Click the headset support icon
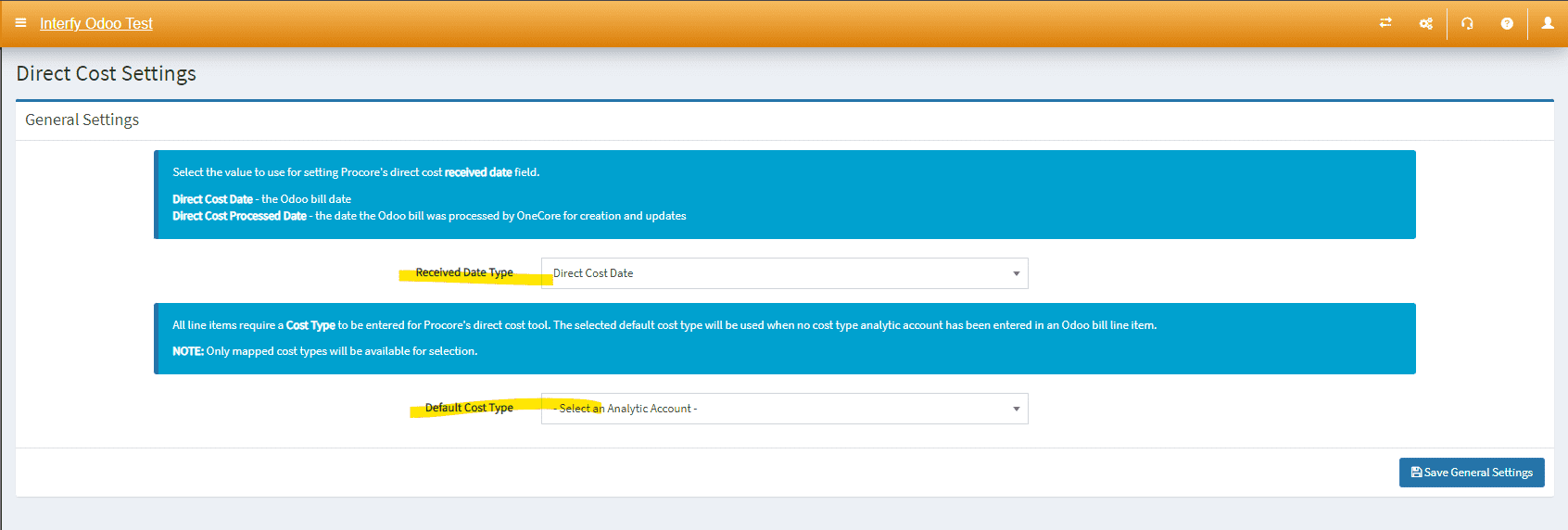1568x530 pixels. (1467, 23)
